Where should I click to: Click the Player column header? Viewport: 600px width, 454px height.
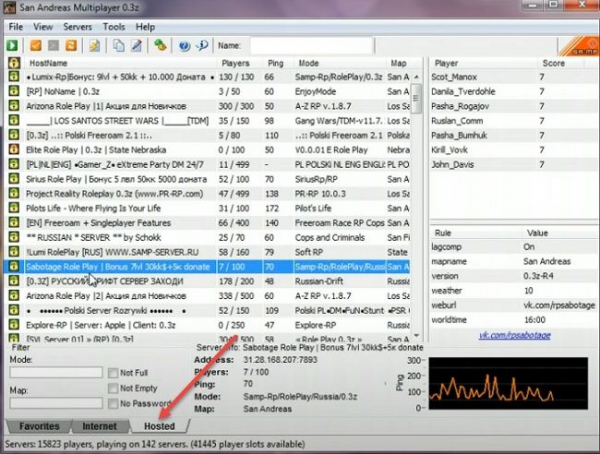(484, 63)
